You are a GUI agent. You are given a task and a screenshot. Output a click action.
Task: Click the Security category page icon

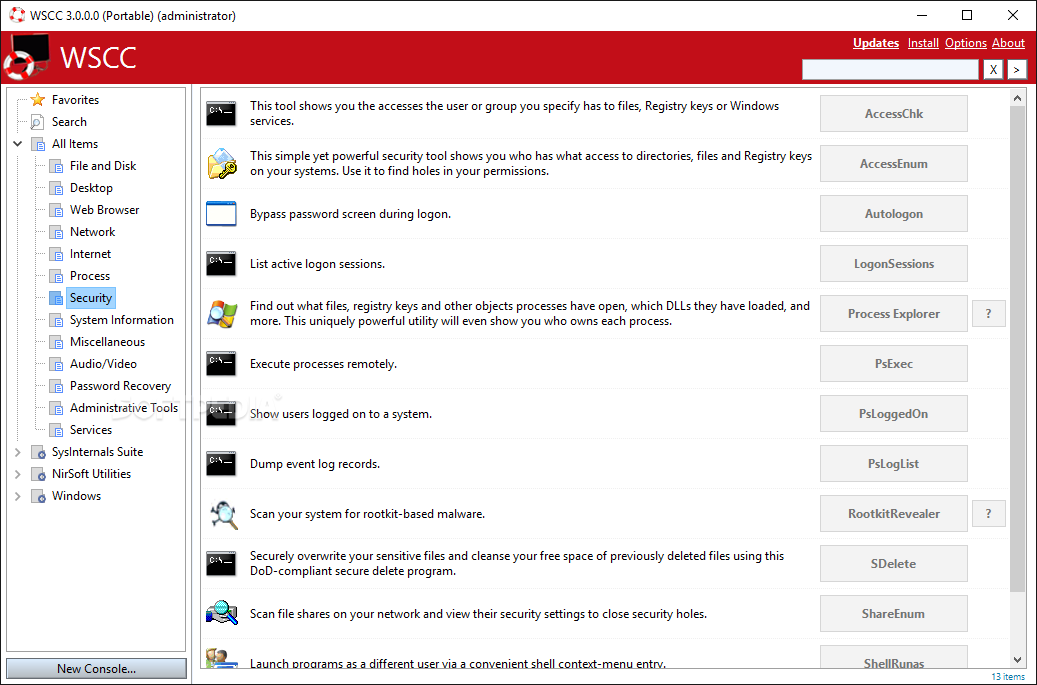pyautogui.click(x=57, y=298)
